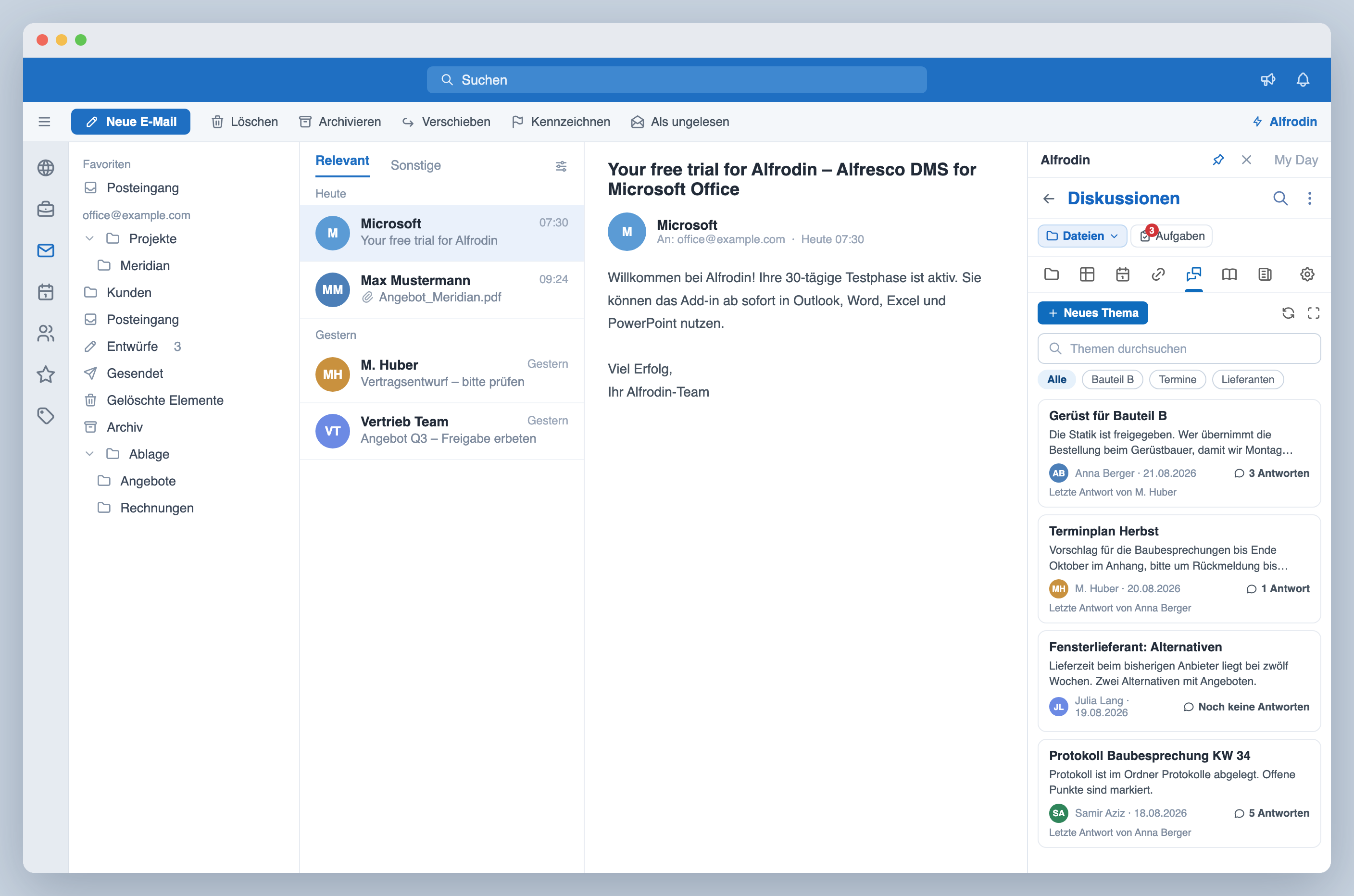Open the Entwürfe folder

132,346
